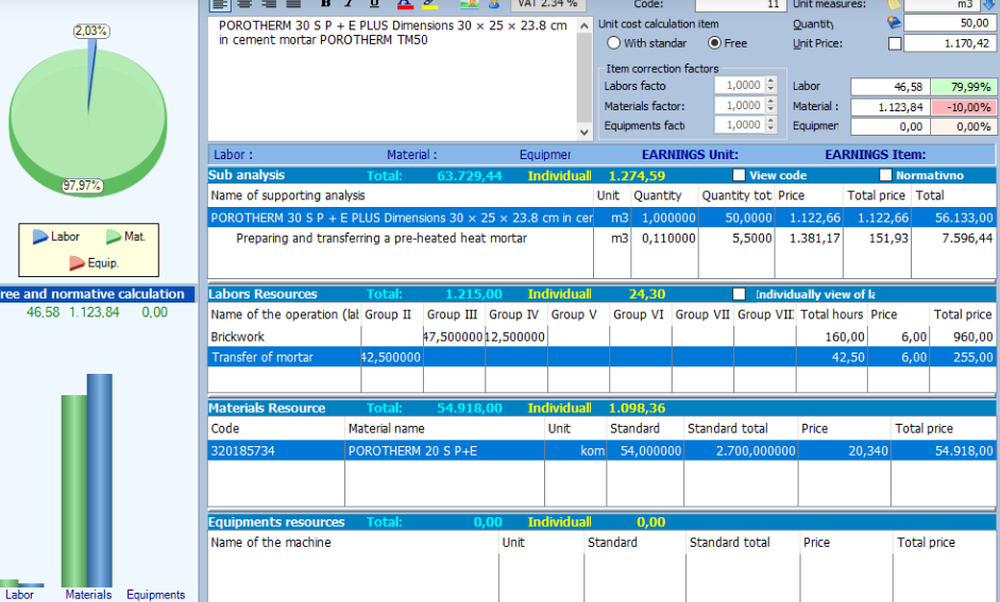This screenshot has height=602, width=1000.
Task: Click the Equip. legend marker
Action: (x=77, y=263)
